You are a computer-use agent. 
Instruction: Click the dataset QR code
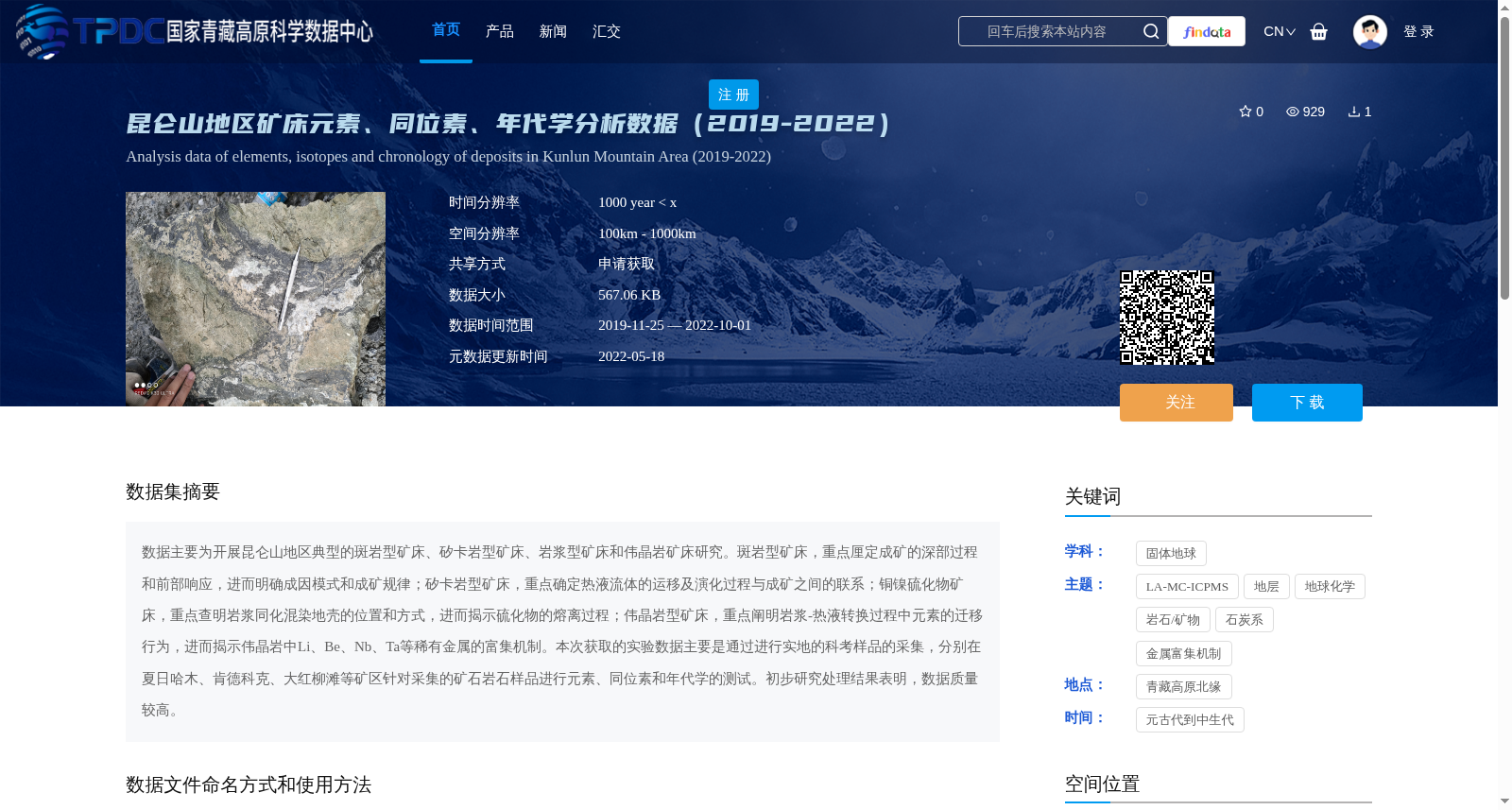[x=1167, y=318]
